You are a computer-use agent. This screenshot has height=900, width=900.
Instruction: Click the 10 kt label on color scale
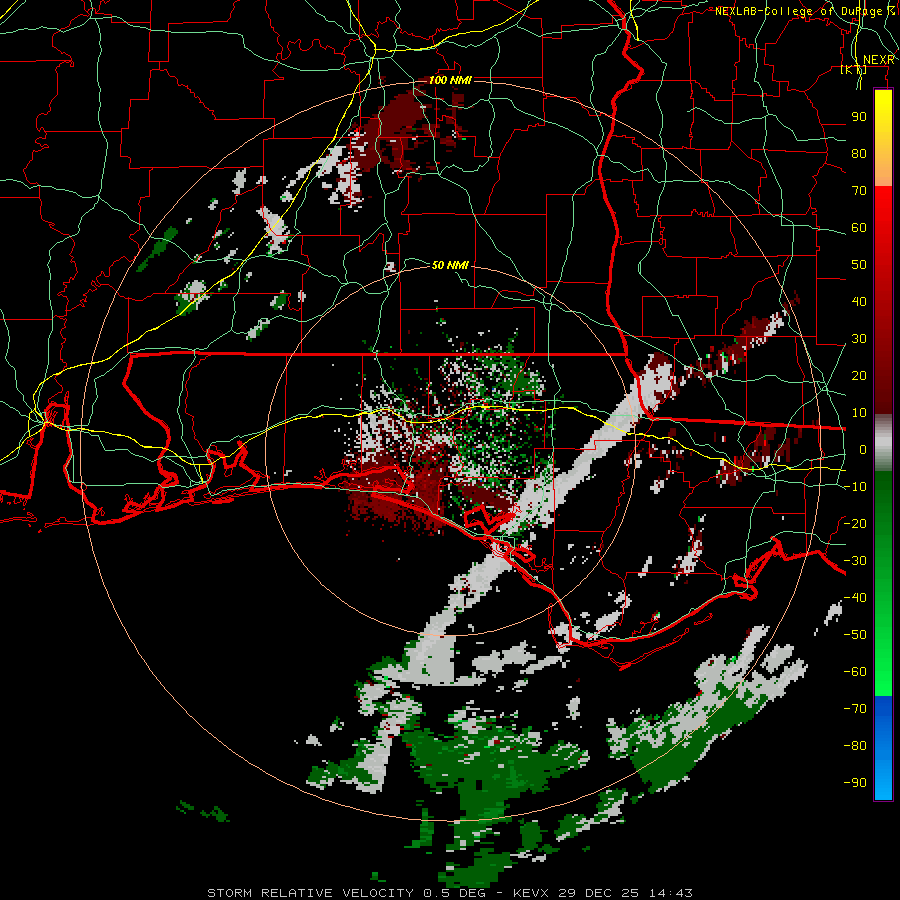[x=859, y=413]
